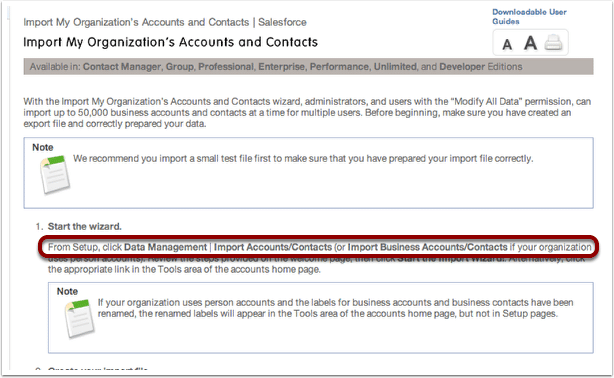The width and height of the screenshot is (614, 378).
Task: Click the notepad icon in person accounts Note
Action: tap(79, 318)
